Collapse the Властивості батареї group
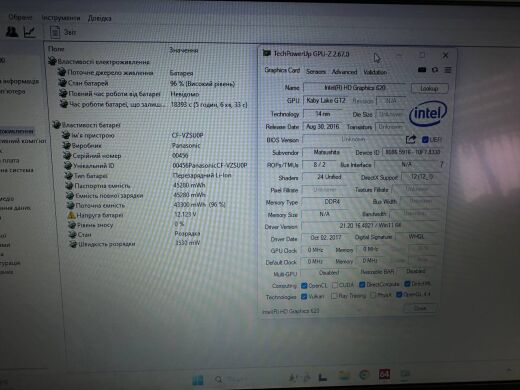The width and height of the screenshot is (520, 390). coord(56,125)
